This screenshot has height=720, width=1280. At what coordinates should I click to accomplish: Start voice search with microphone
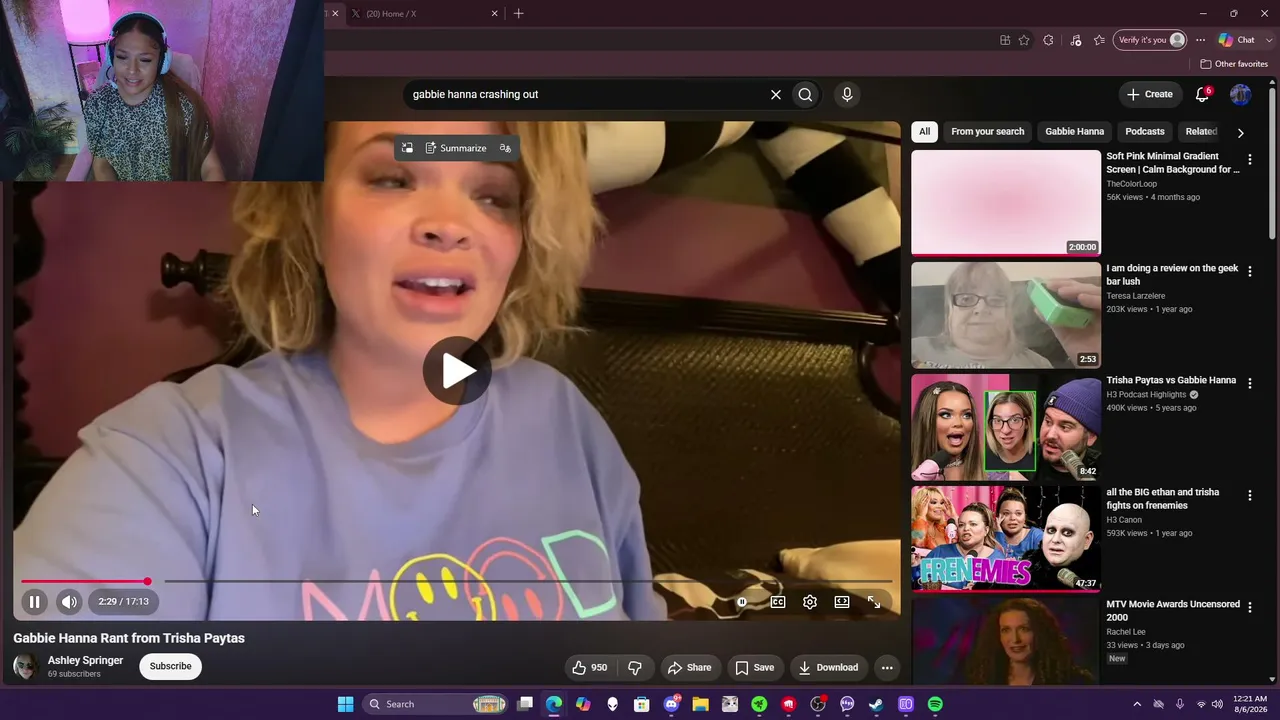click(x=847, y=94)
